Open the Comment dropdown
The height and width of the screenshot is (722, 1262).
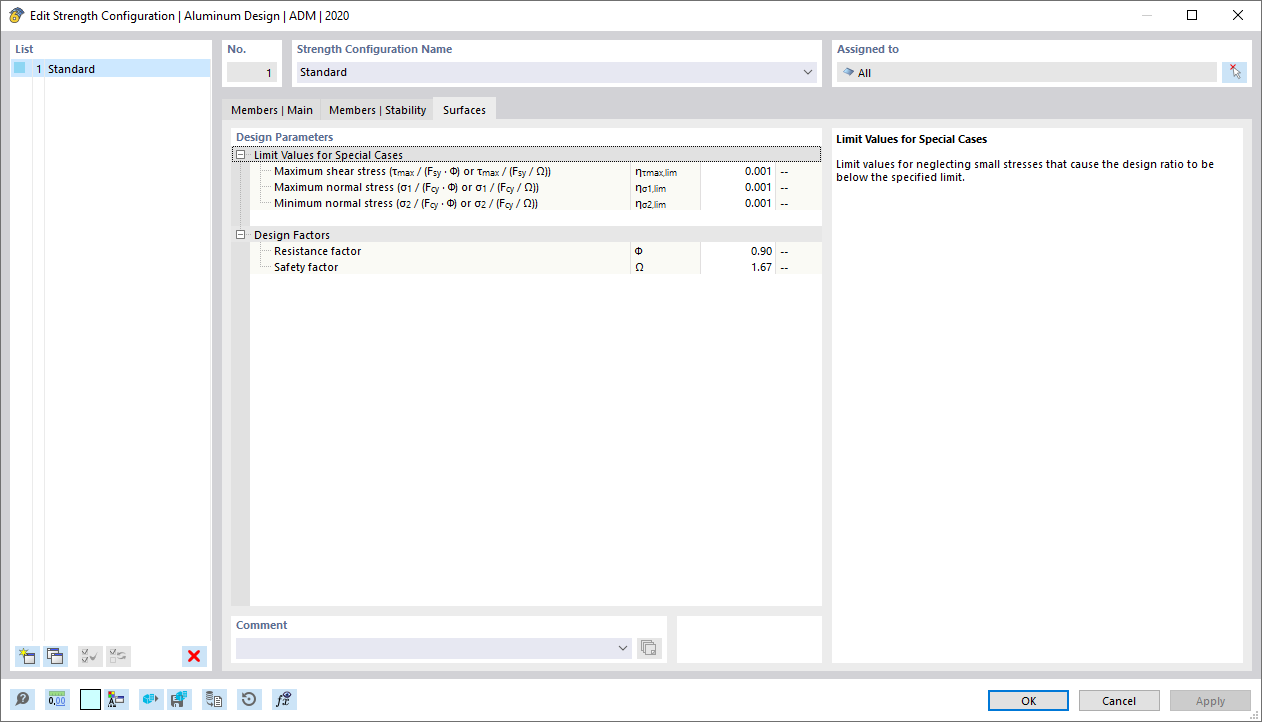pos(623,647)
